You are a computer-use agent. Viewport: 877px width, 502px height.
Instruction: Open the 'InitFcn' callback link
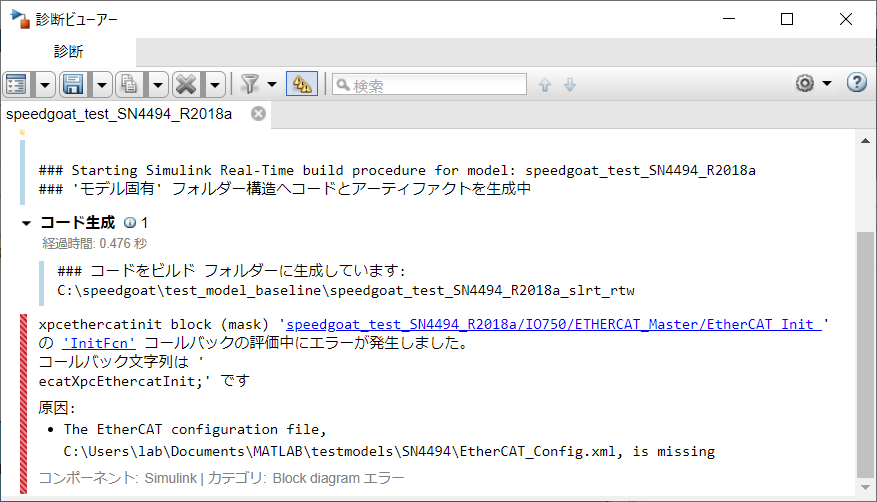click(98, 343)
